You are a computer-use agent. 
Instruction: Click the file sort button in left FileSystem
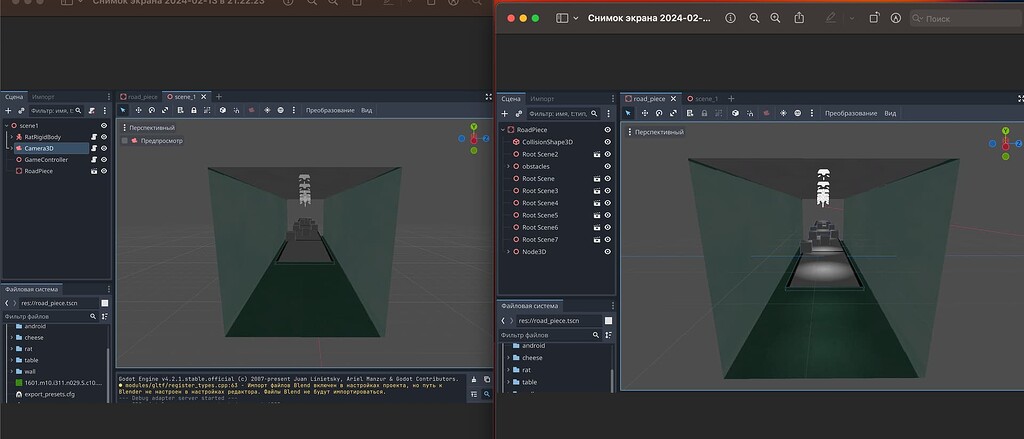click(104, 316)
